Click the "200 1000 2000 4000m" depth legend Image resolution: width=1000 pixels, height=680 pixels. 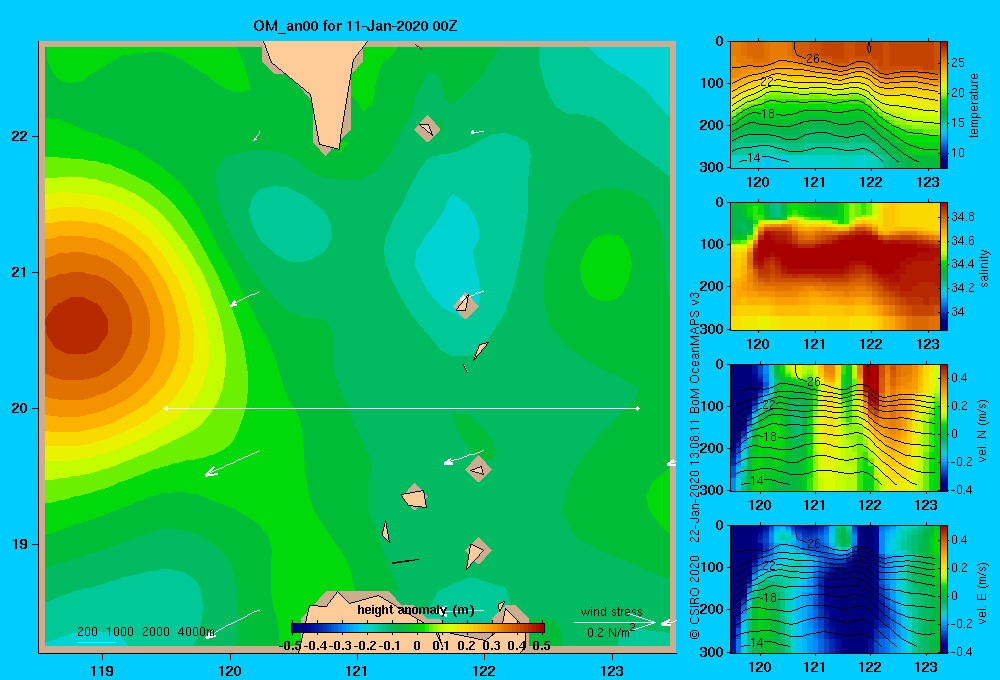[146, 632]
